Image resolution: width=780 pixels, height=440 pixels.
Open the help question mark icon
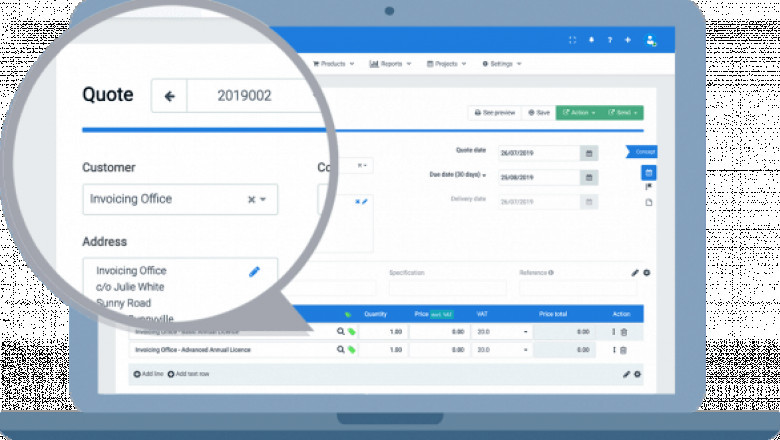[x=609, y=40]
